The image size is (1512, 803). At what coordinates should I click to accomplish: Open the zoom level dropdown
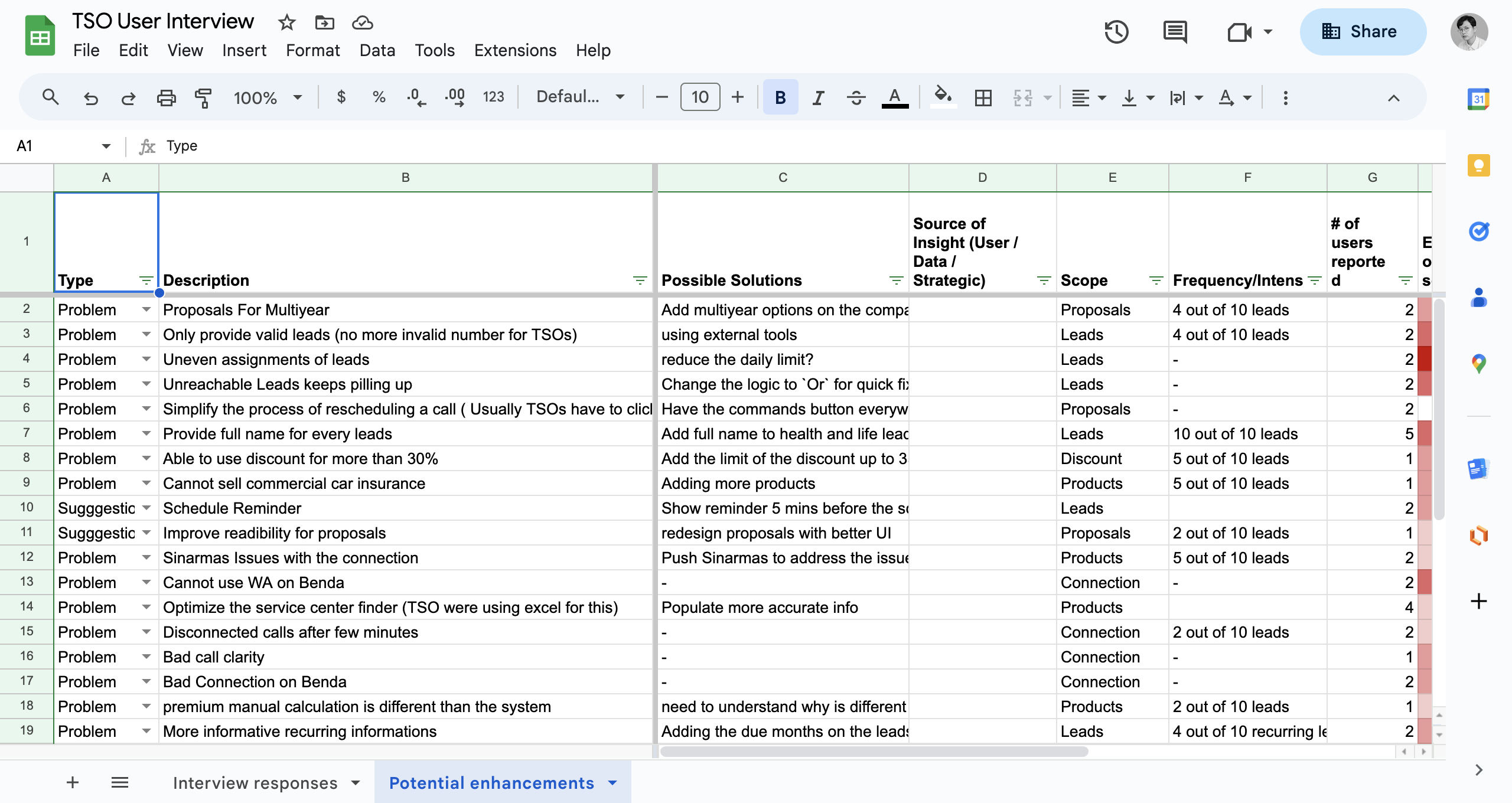(x=268, y=97)
